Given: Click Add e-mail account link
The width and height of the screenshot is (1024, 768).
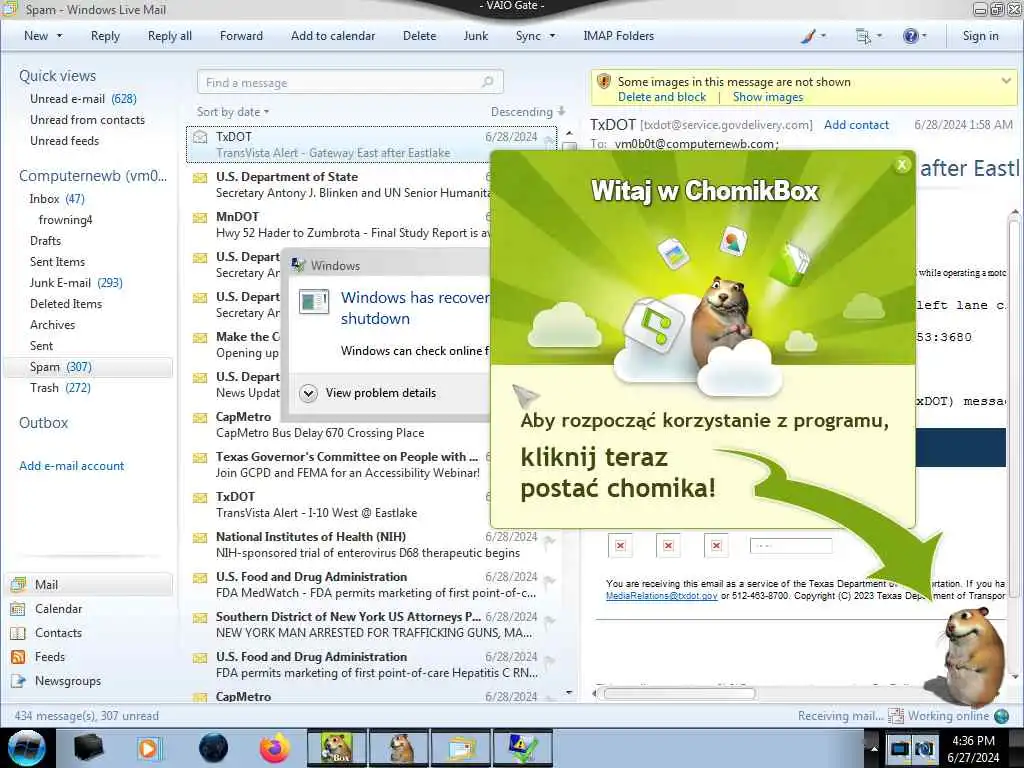Looking at the screenshot, I should [x=71, y=466].
